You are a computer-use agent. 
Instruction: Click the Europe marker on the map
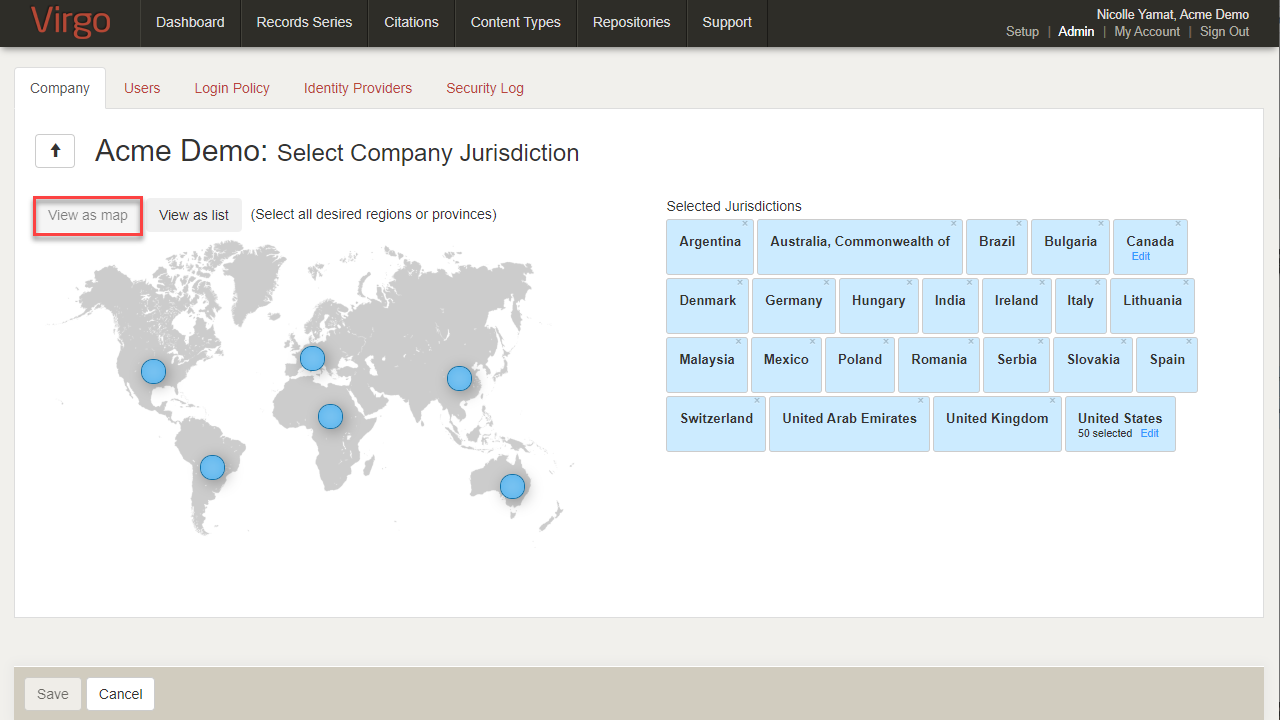tap(312, 358)
